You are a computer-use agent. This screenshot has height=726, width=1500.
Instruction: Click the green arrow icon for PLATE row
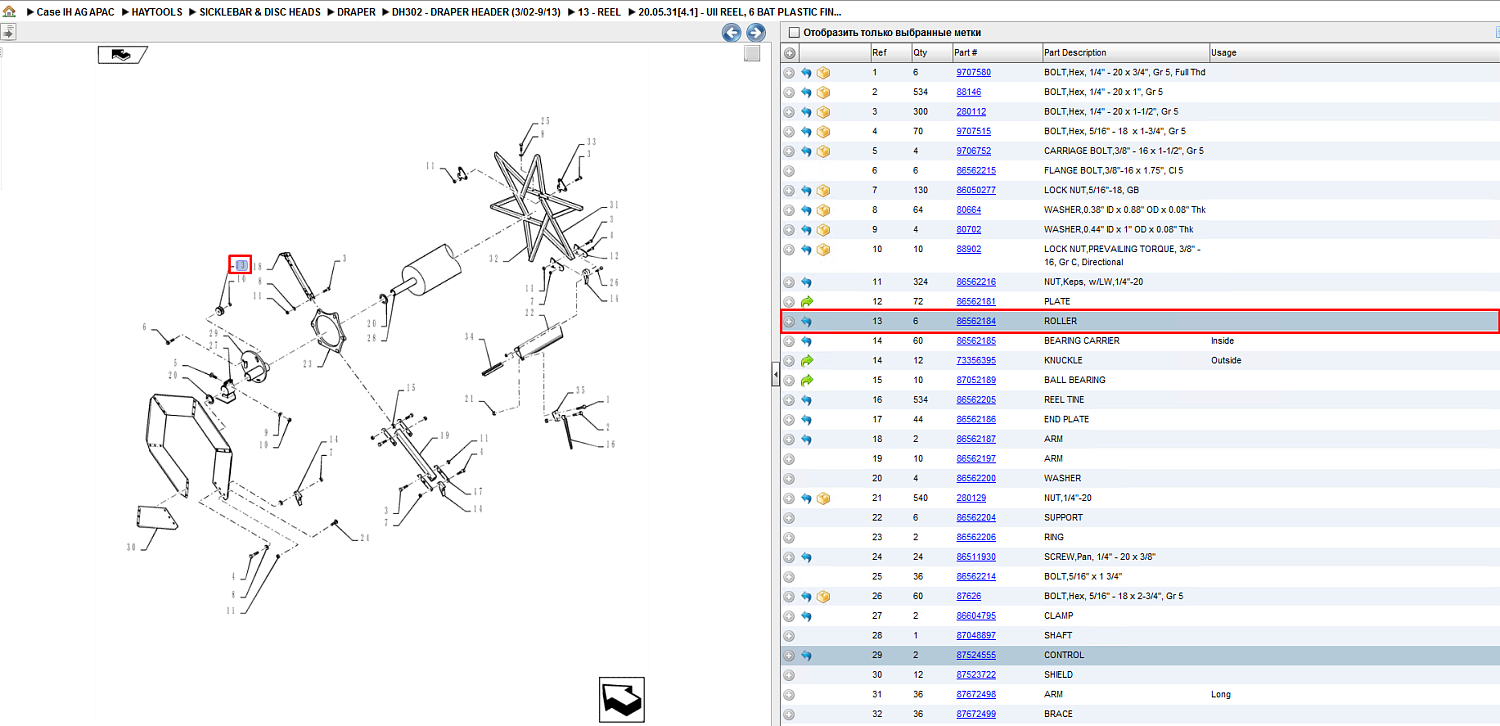[806, 301]
